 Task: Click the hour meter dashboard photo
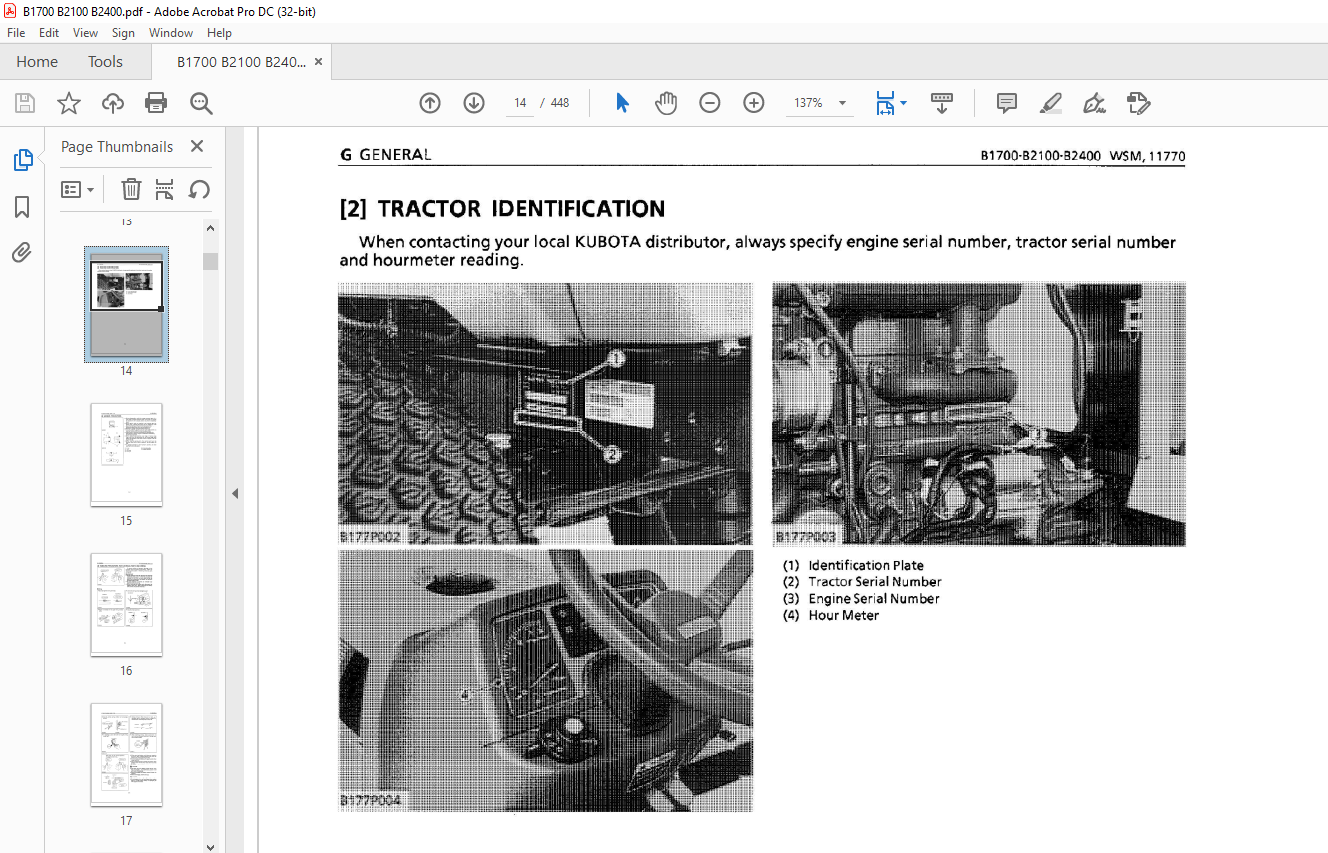[545, 680]
